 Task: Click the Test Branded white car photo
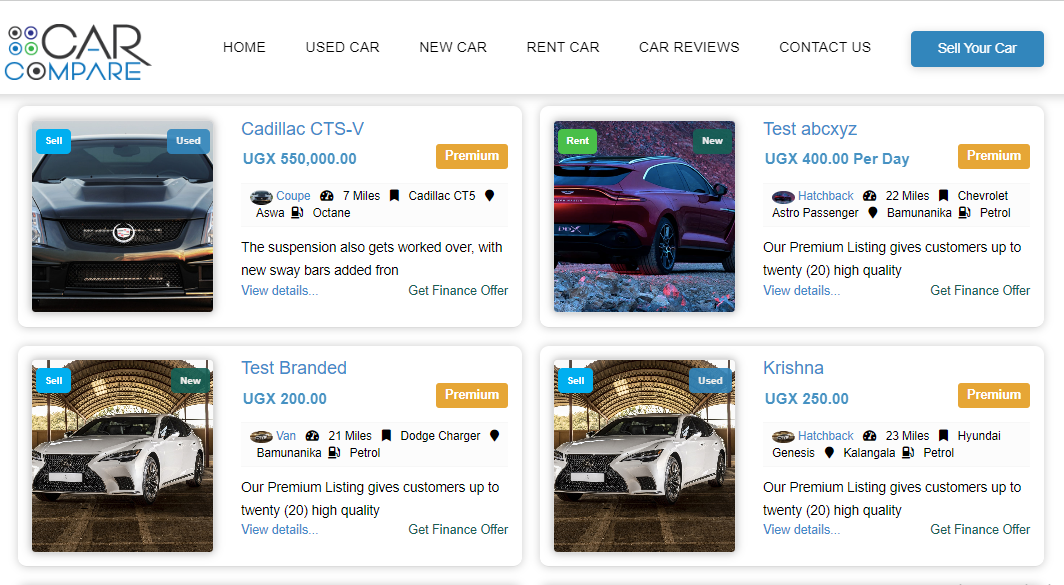[122, 455]
